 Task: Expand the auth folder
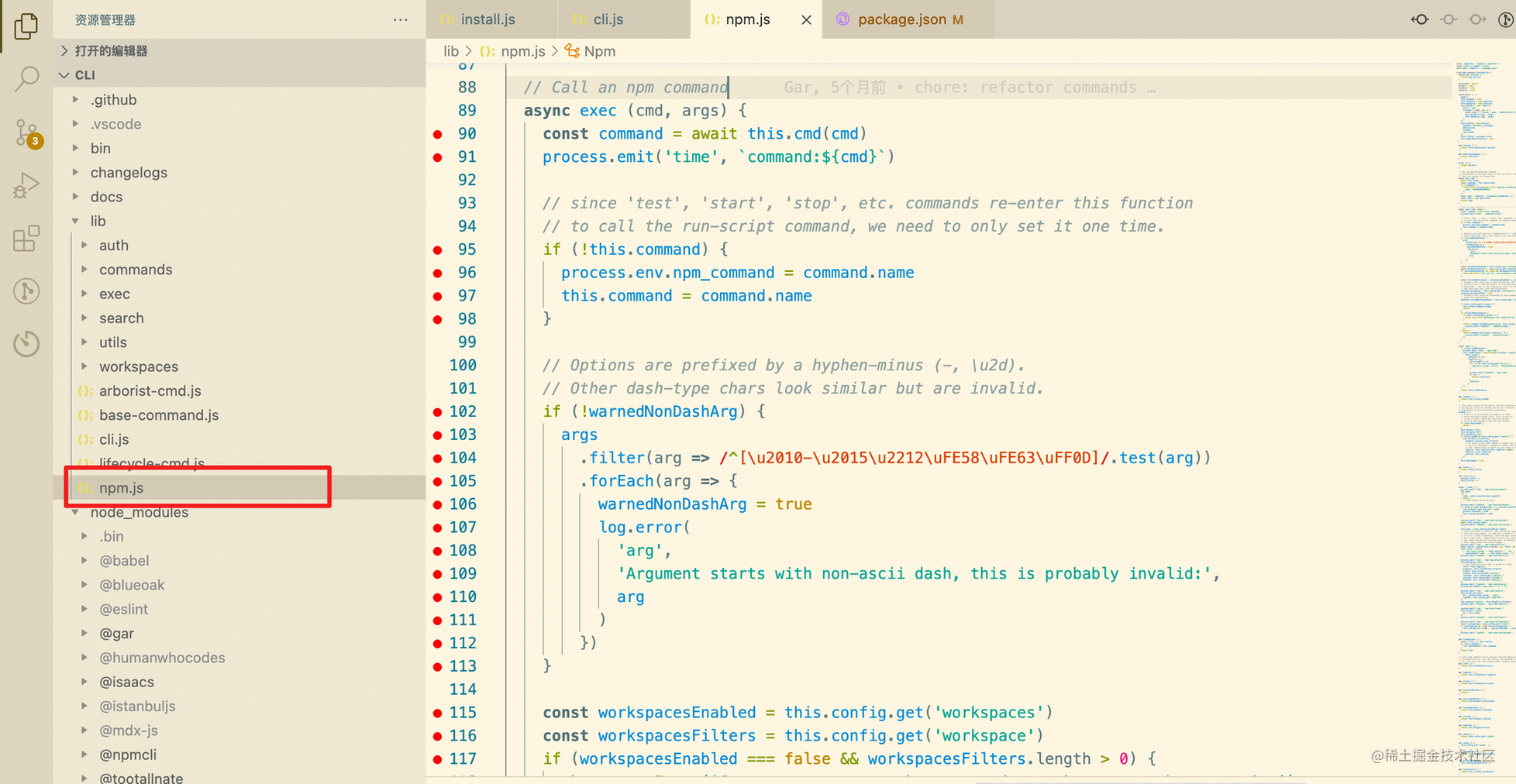click(114, 246)
